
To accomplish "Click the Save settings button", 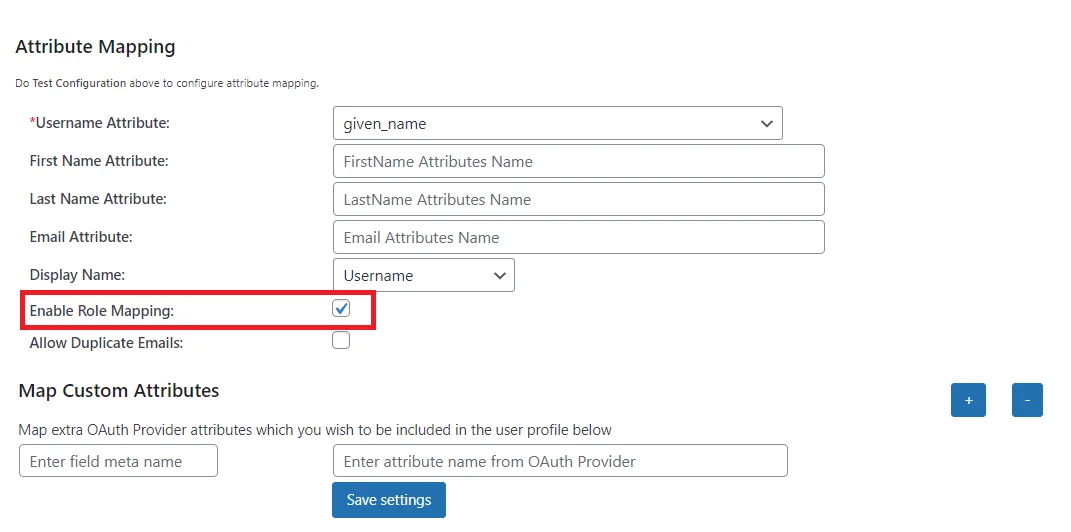I will click(389, 500).
